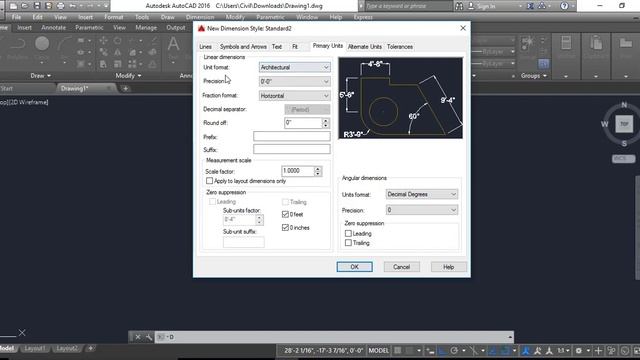This screenshot has width=640, height=360.
Task: Click the Round off stepper arrows
Action: pyautogui.click(x=325, y=123)
